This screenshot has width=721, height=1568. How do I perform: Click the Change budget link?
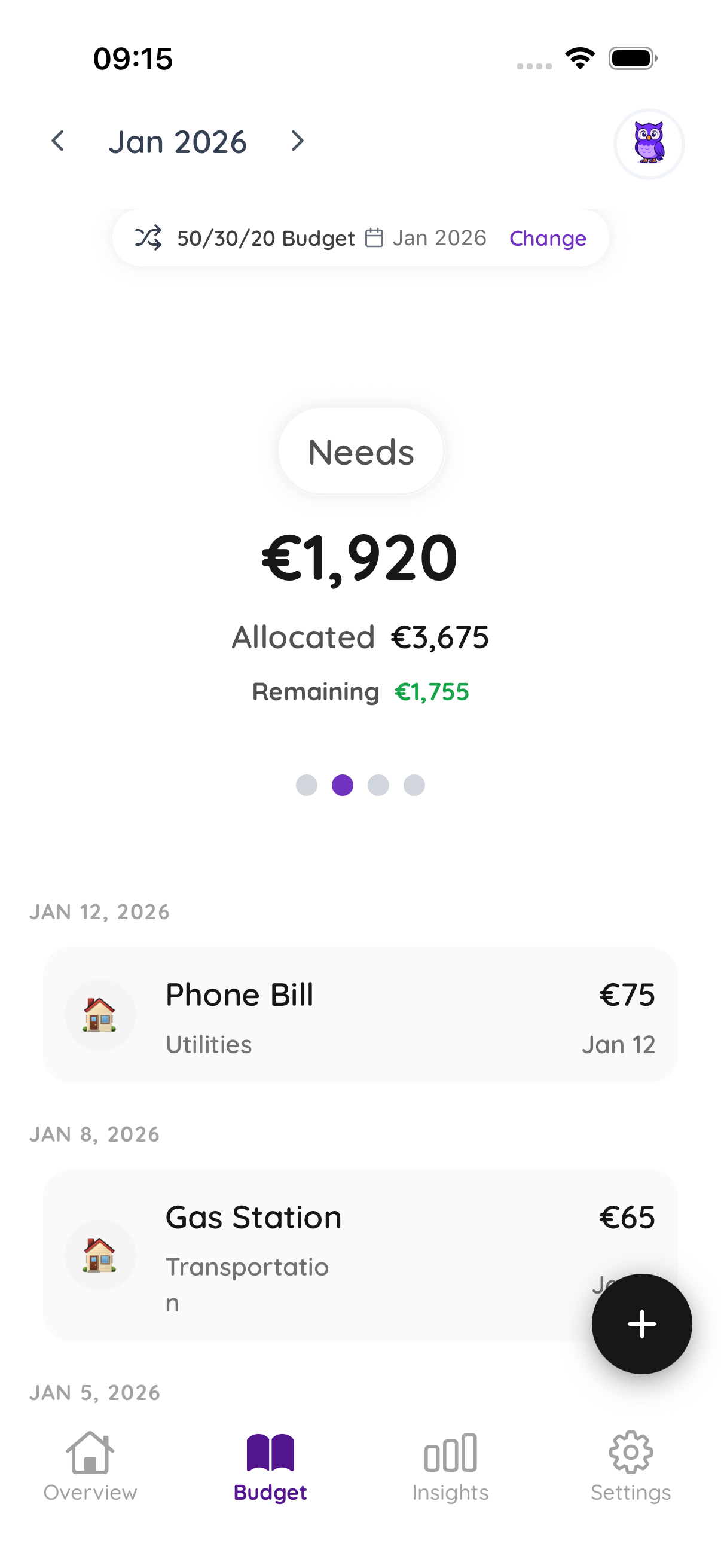click(548, 239)
